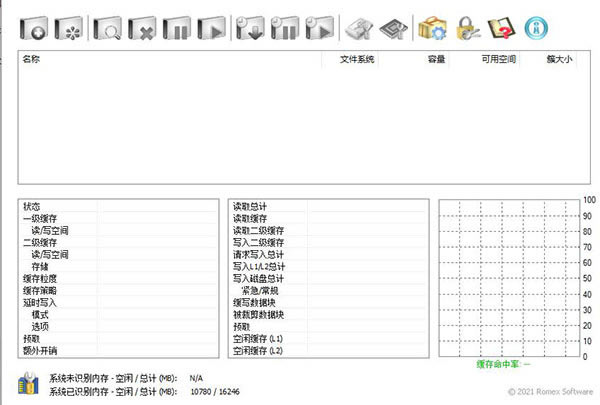Click the 系统未识别内存 label

(x=113, y=378)
